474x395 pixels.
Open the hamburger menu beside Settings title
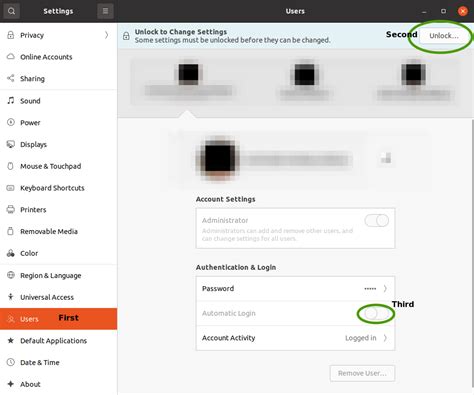[105, 11]
